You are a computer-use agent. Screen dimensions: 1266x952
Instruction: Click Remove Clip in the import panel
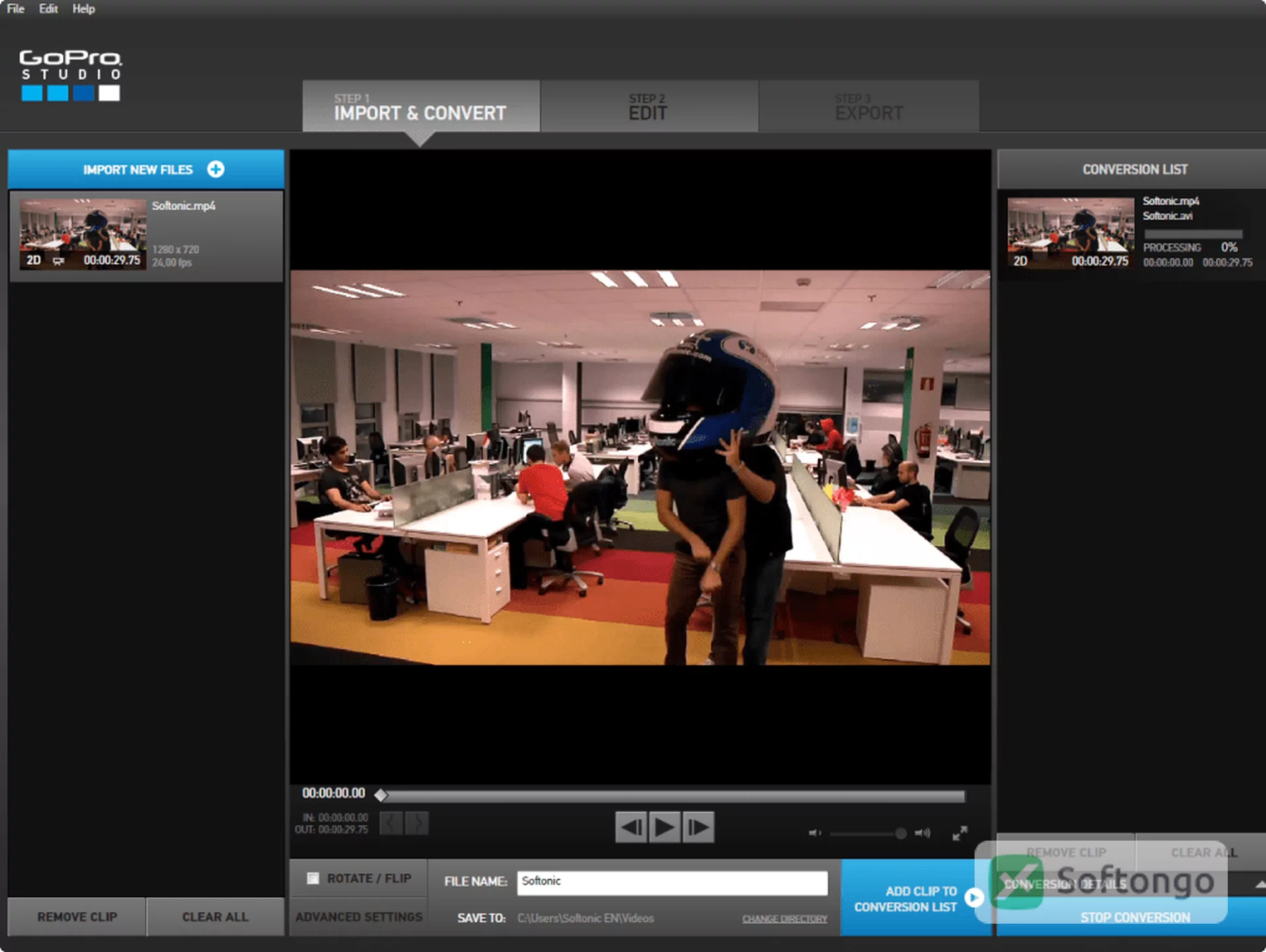tap(76, 916)
